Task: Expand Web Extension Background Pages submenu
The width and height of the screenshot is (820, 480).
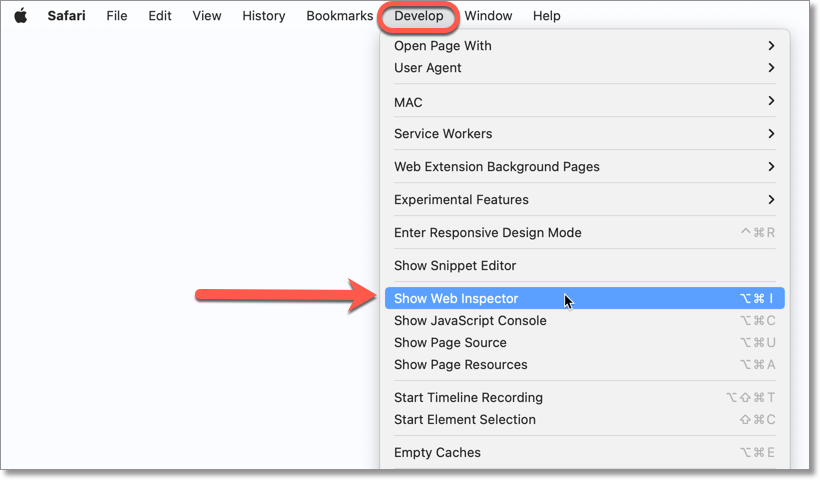Action: [585, 167]
